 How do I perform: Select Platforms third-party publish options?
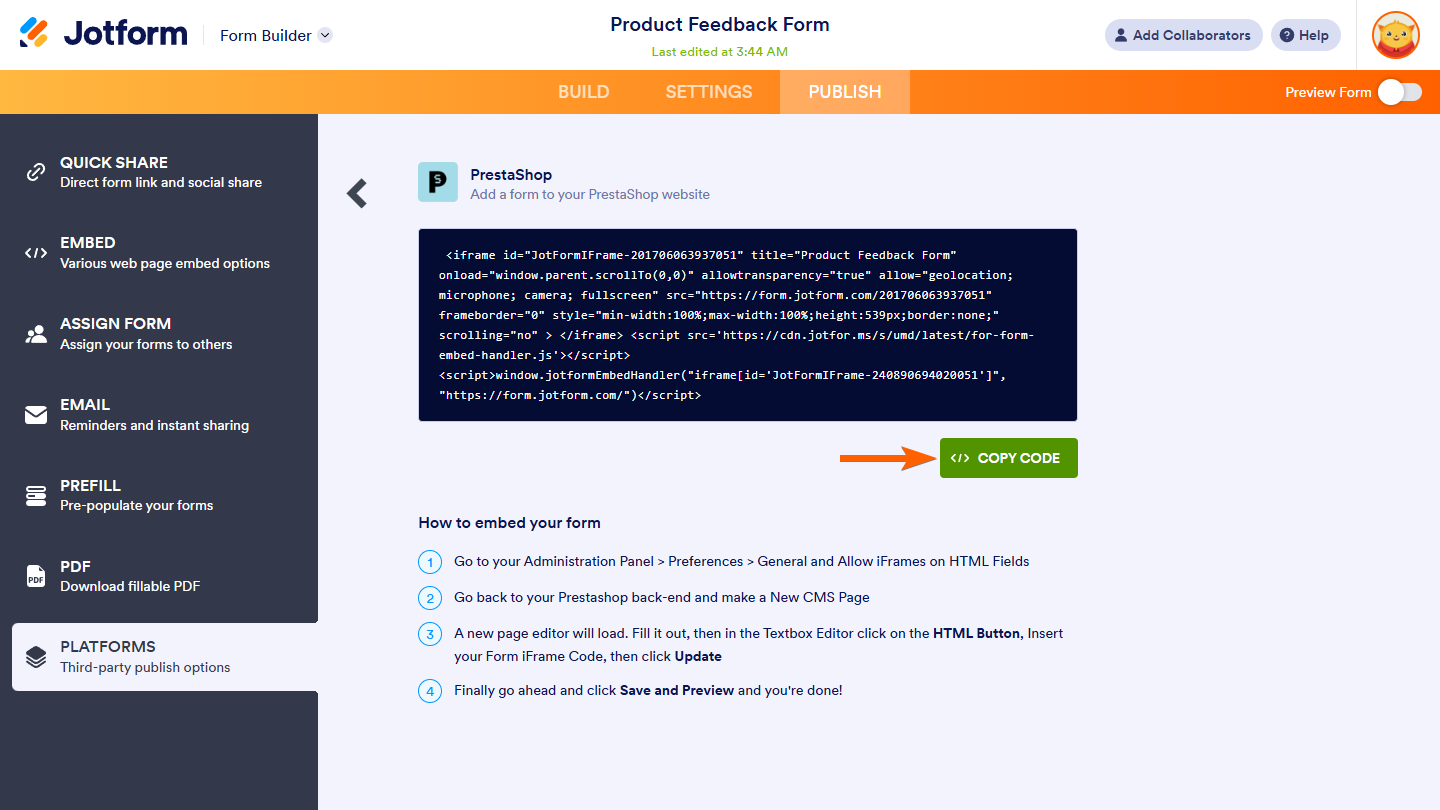[x=165, y=656]
